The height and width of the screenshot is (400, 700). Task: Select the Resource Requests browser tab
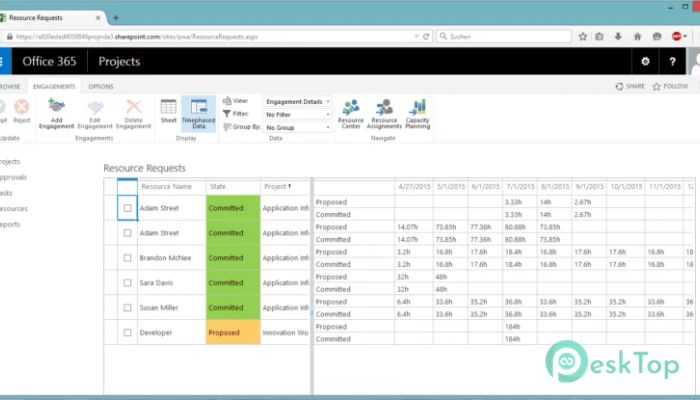click(49, 18)
